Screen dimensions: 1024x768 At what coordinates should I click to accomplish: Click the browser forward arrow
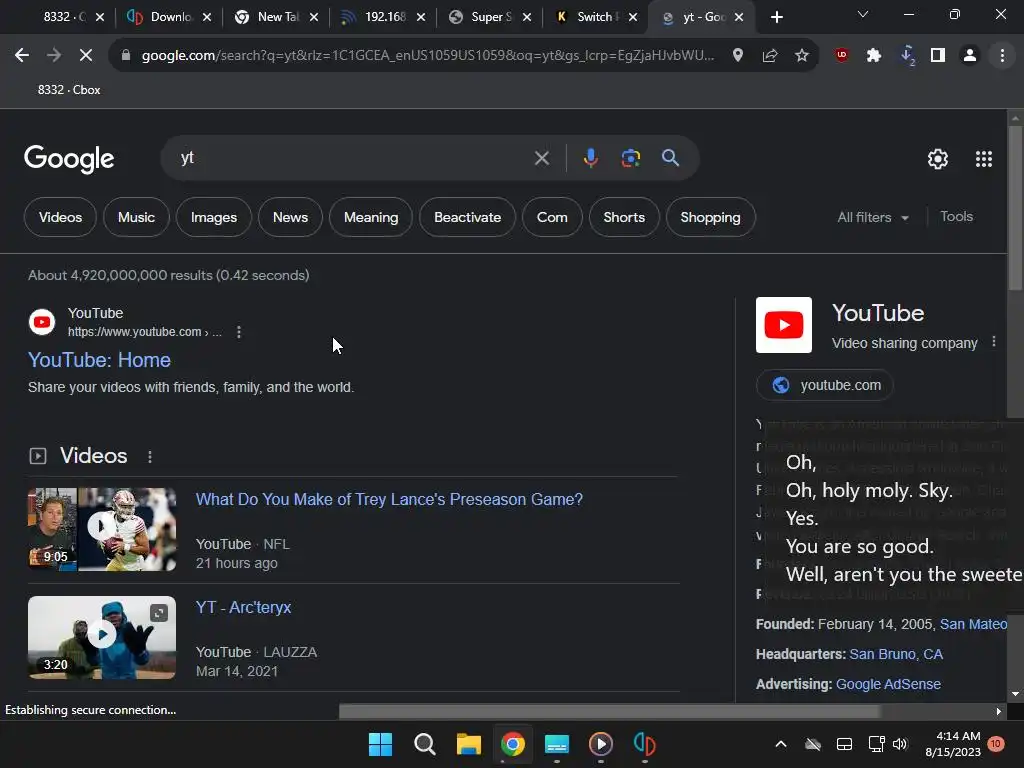54,56
